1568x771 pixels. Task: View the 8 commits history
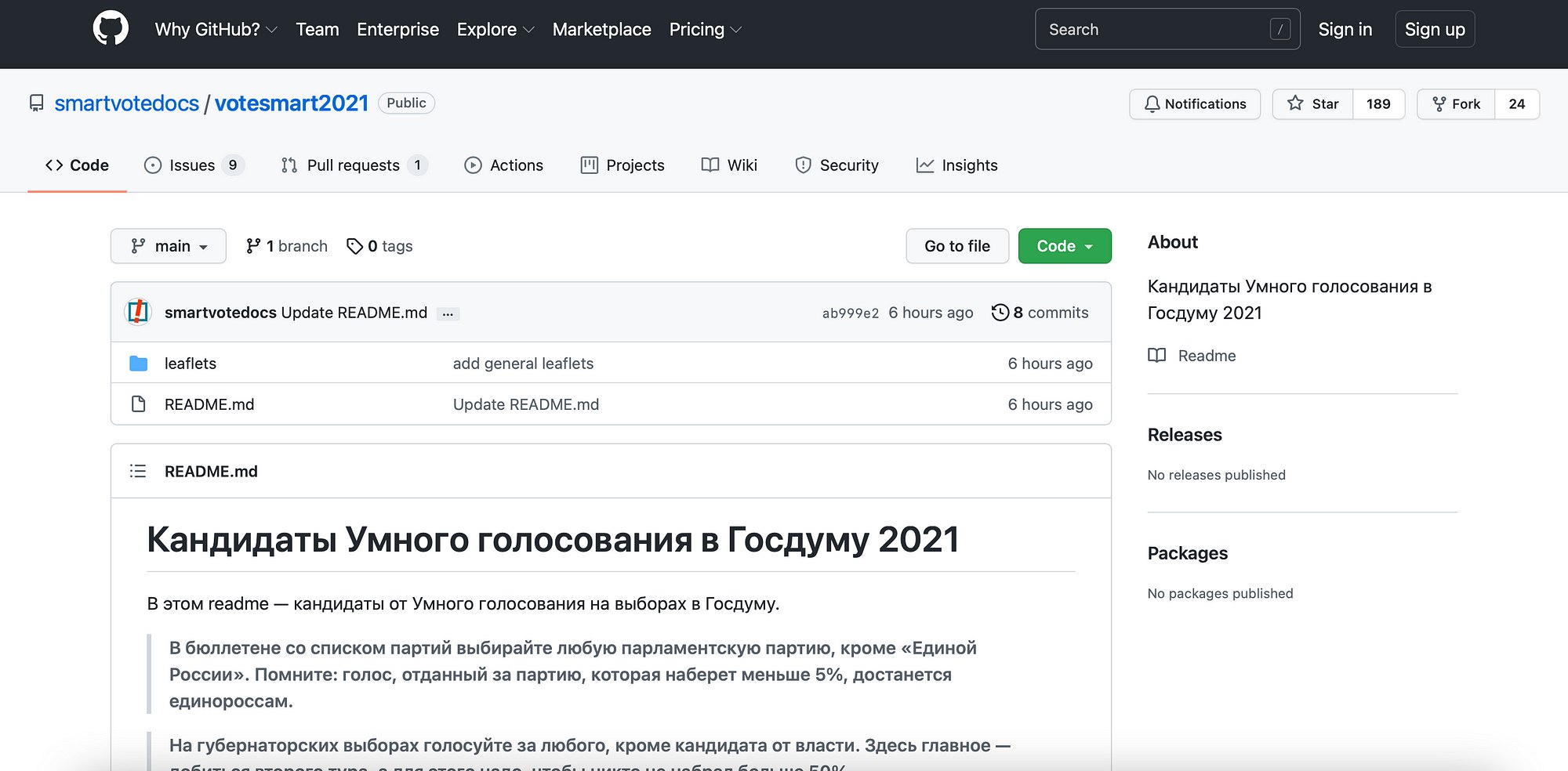pos(1040,313)
